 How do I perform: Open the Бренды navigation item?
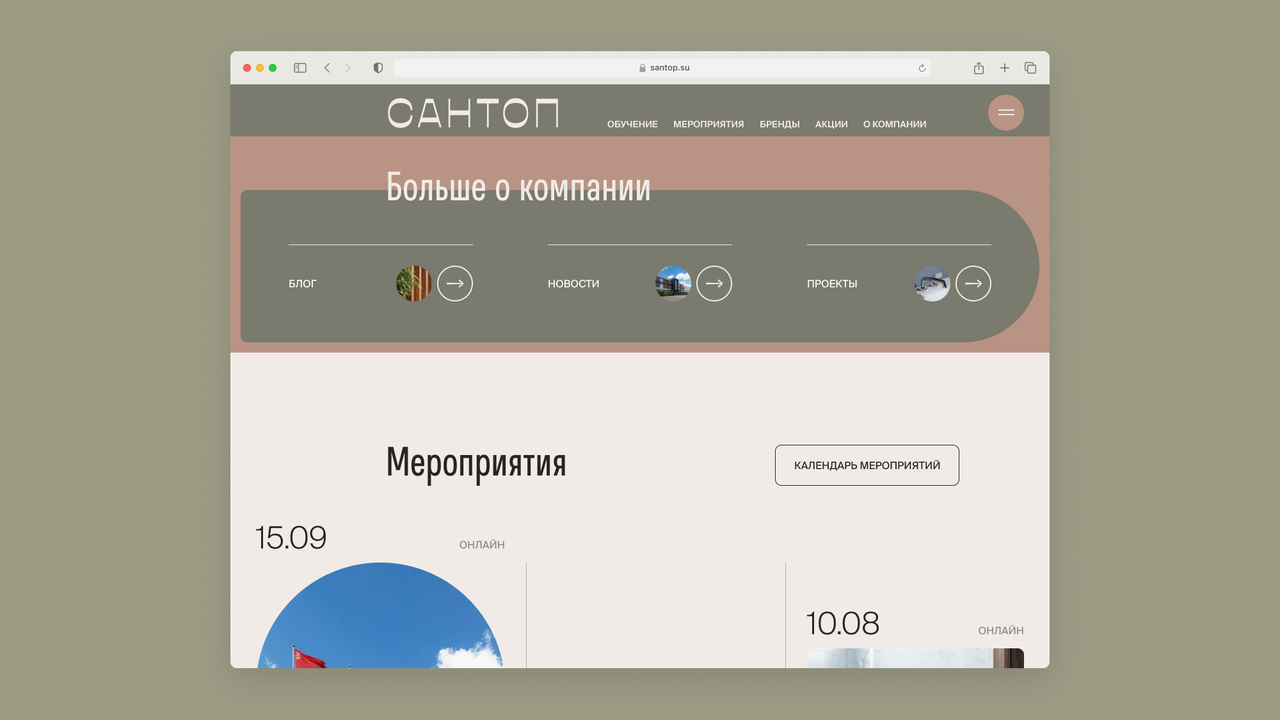779,125
